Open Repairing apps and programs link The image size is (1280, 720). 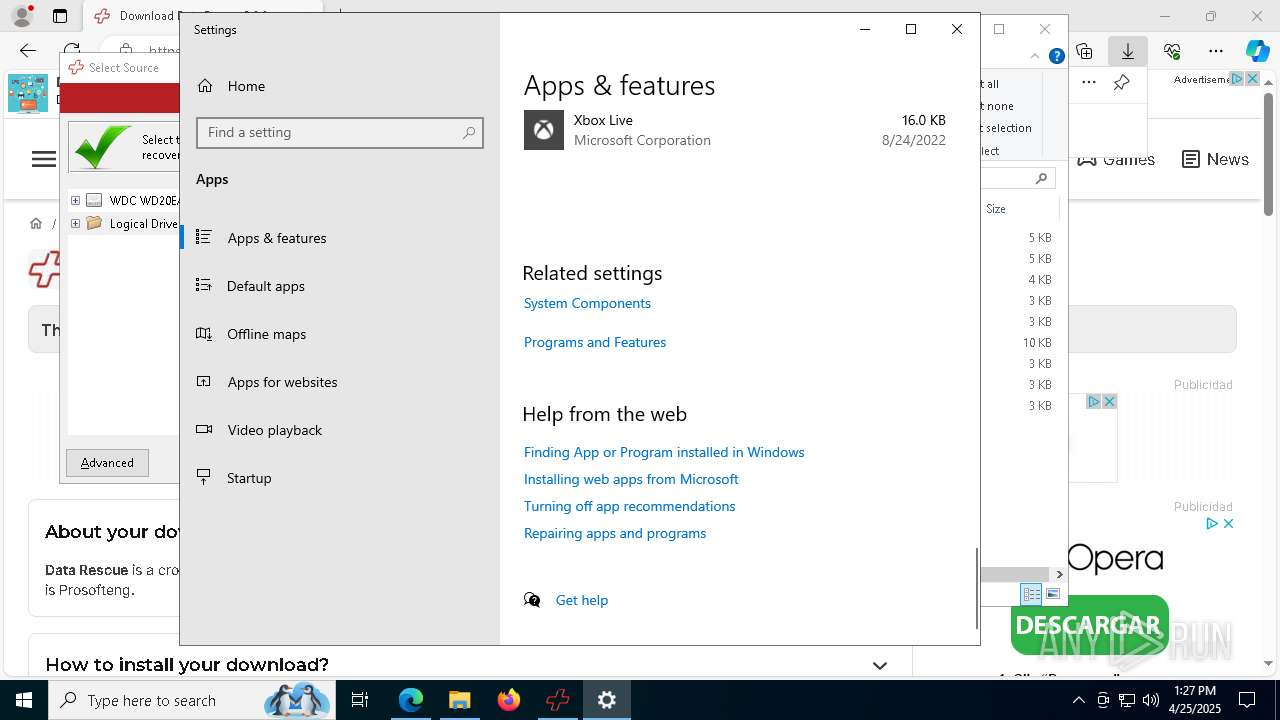[615, 533]
